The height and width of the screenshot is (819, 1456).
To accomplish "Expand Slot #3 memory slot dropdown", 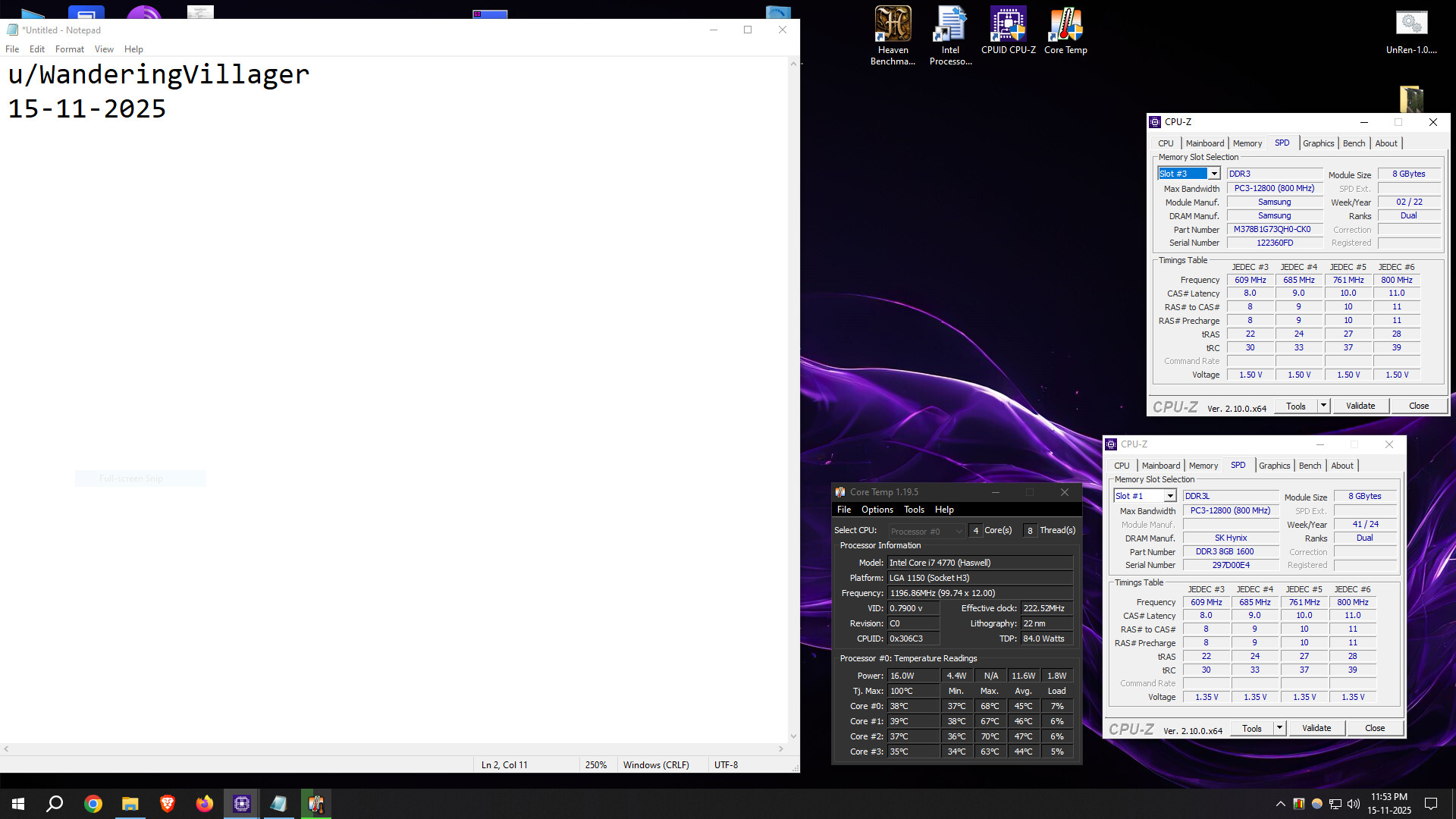I will pyautogui.click(x=1214, y=174).
